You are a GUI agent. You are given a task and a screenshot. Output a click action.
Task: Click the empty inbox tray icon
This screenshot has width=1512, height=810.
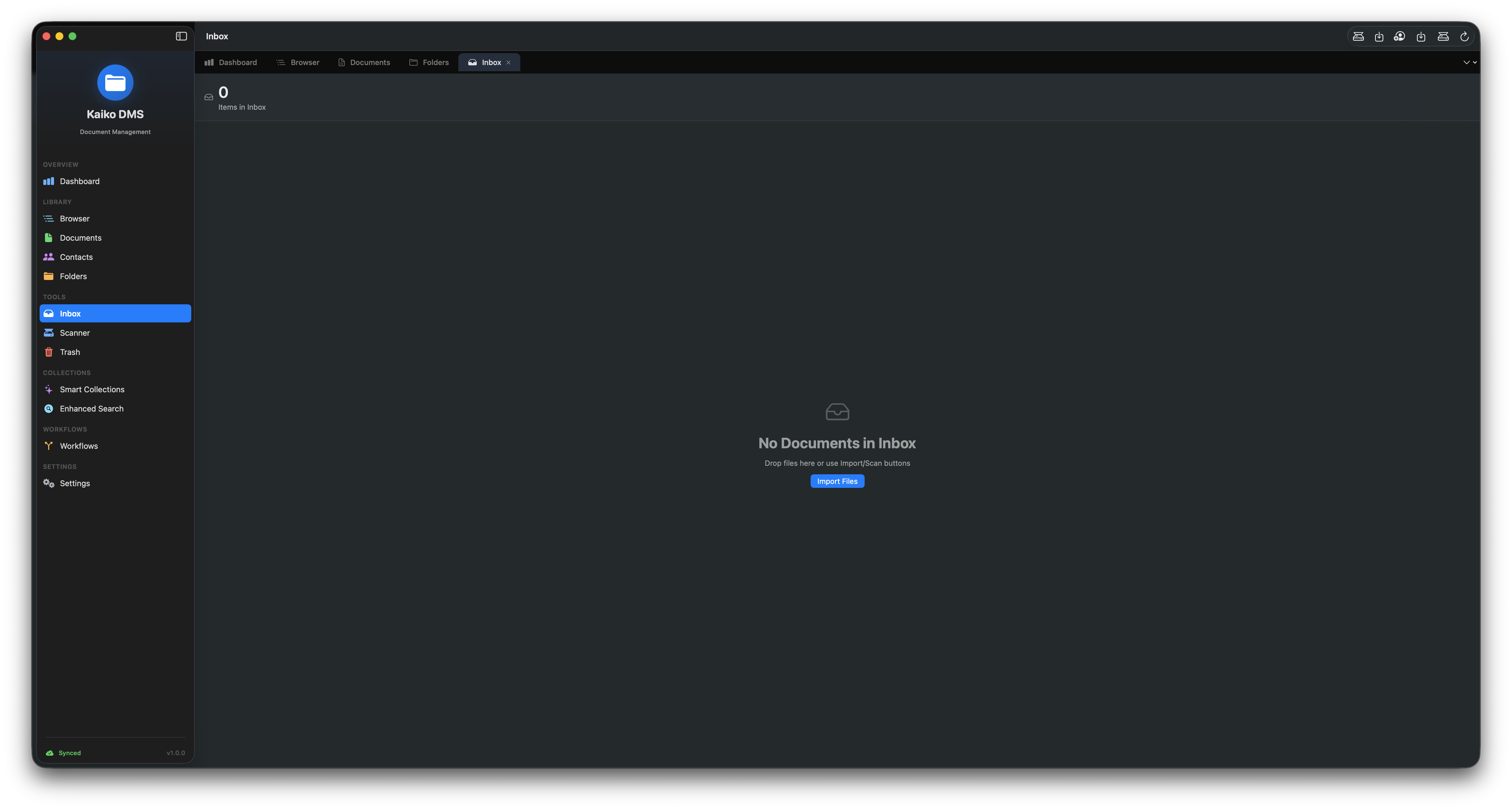pos(837,412)
